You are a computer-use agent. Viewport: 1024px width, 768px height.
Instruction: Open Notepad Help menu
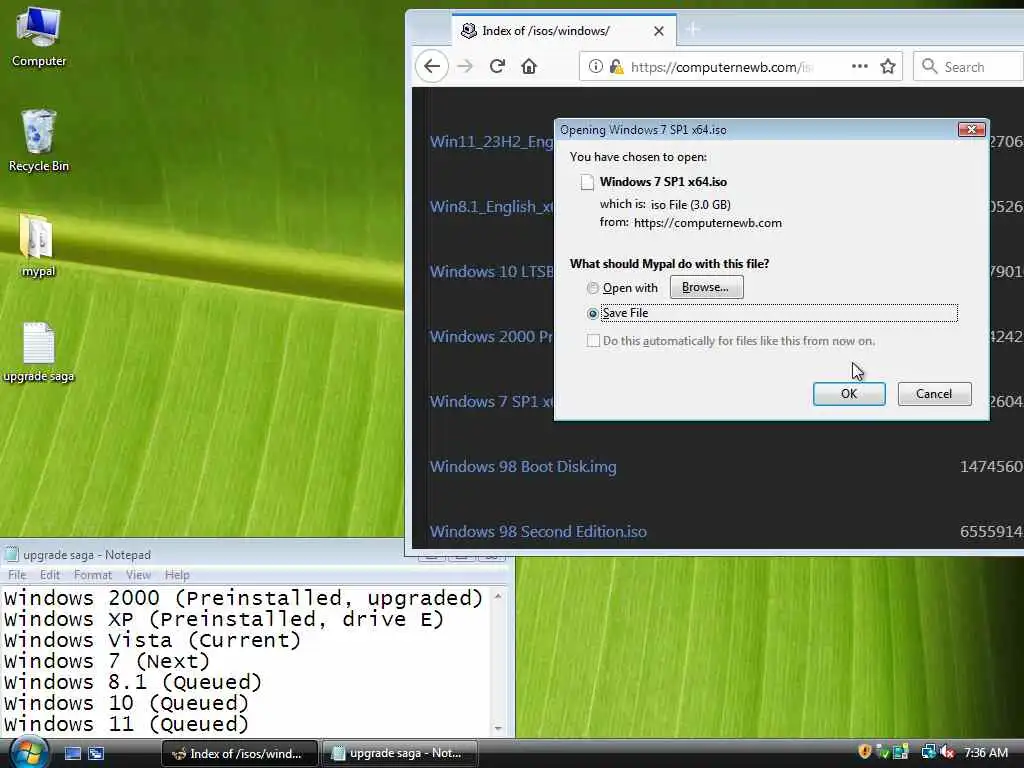coord(177,575)
